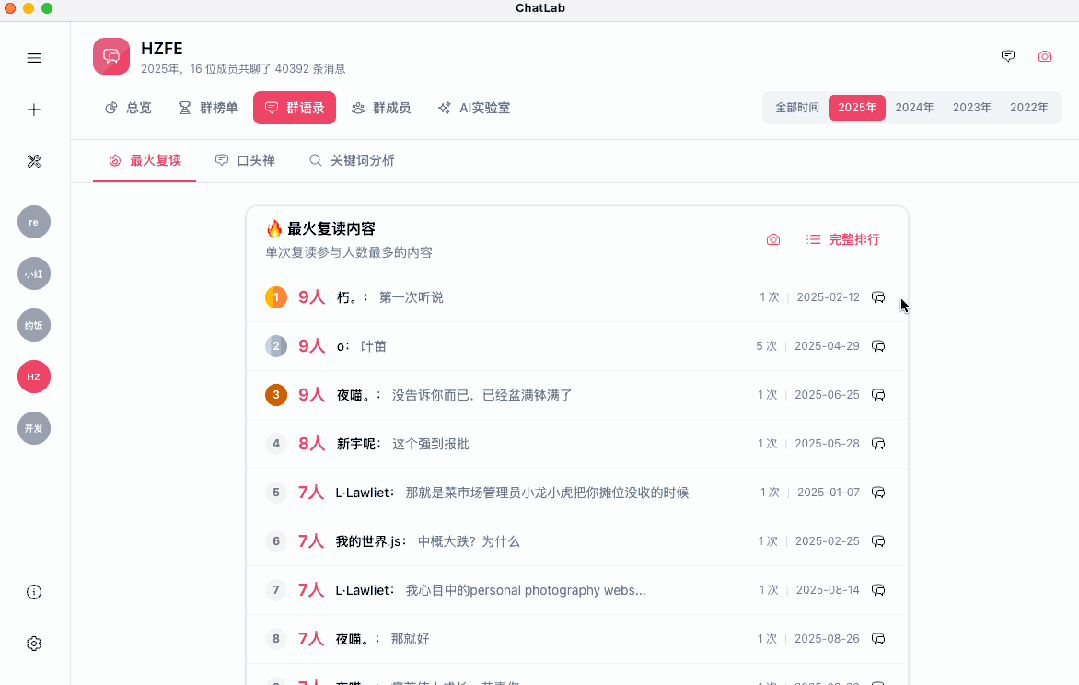The width and height of the screenshot is (1079, 685).
Task: Click the date '2025-06-25'
Action: coord(826,395)
